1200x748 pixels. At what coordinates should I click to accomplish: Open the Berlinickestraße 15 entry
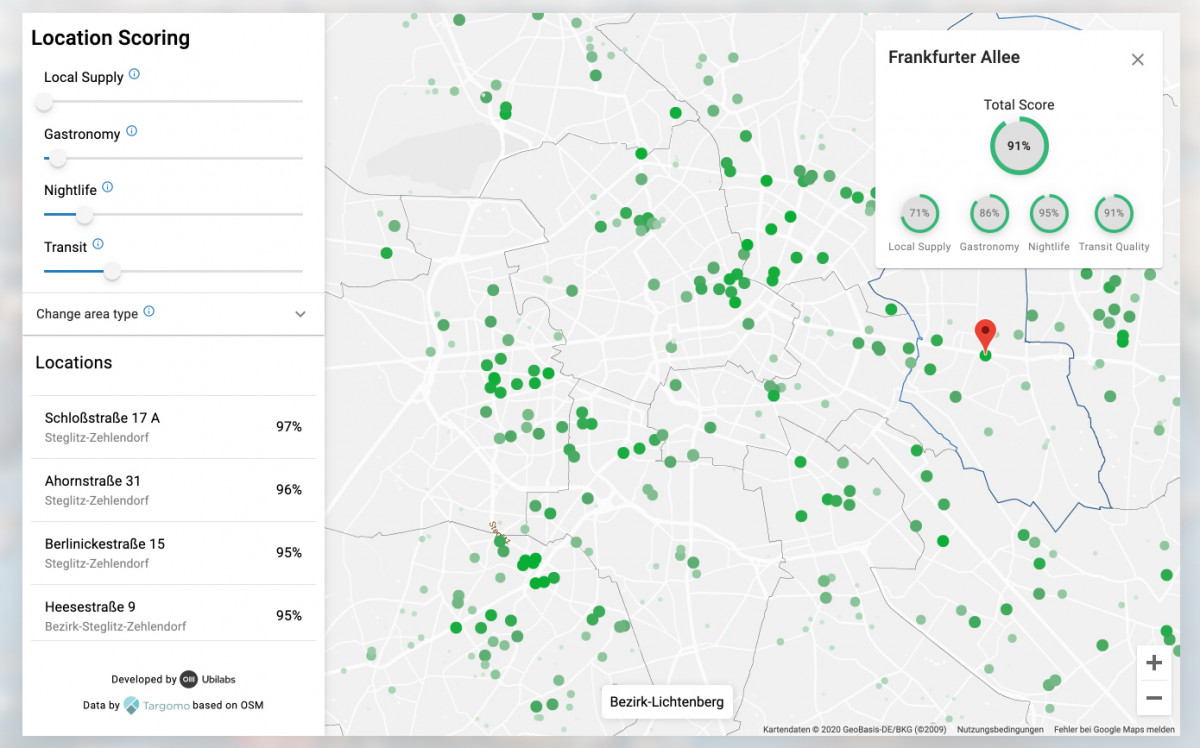[x=173, y=552]
